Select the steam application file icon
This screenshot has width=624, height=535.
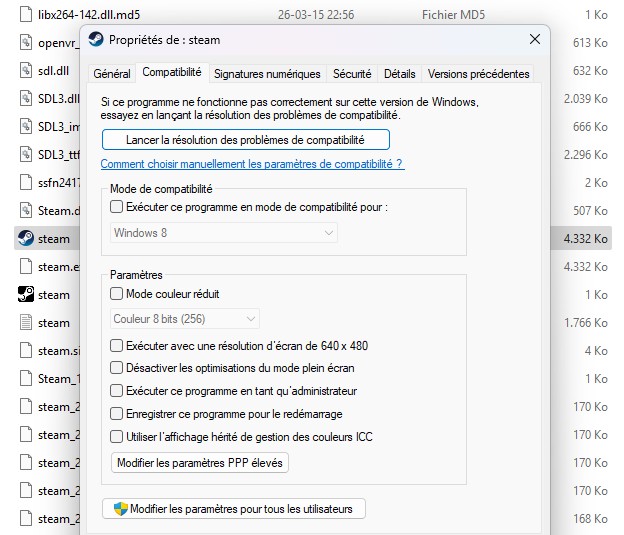pyautogui.click(x=26, y=239)
